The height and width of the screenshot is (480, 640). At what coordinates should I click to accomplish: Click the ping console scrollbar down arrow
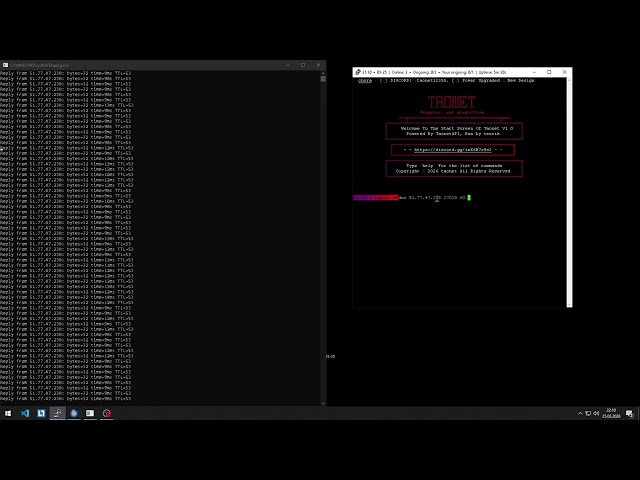point(323,403)
